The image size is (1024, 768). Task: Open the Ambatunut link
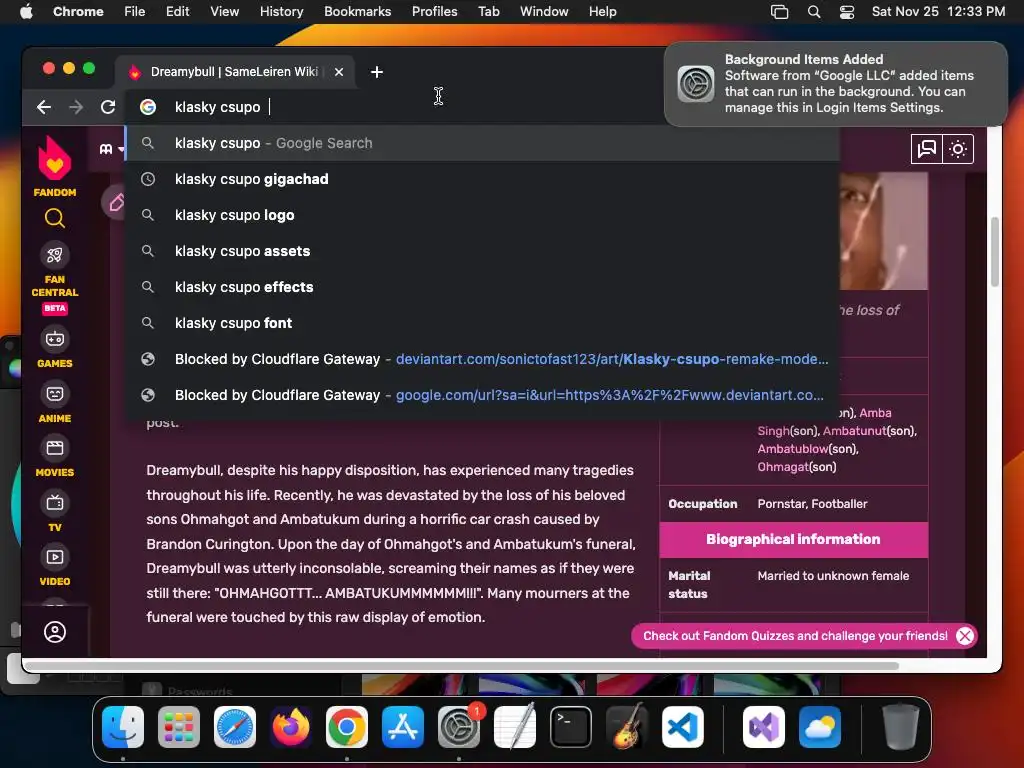(x=854, y=431)
